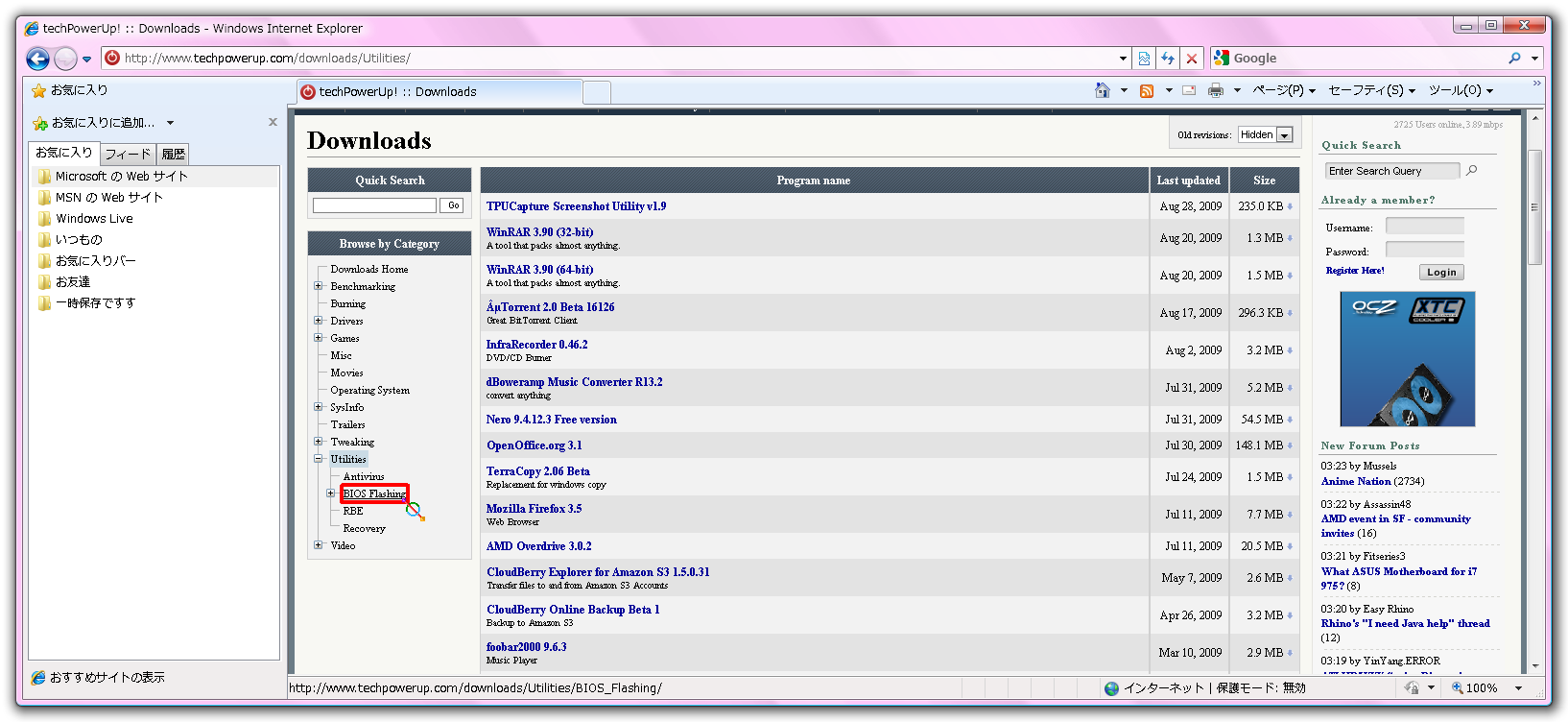Open the zoom level dropdown arrow
1568x722 pixels.
(x=1518, y=687)
